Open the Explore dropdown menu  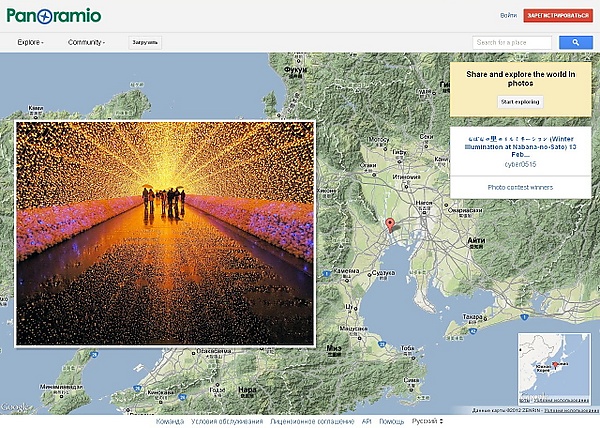pos(30,42)
